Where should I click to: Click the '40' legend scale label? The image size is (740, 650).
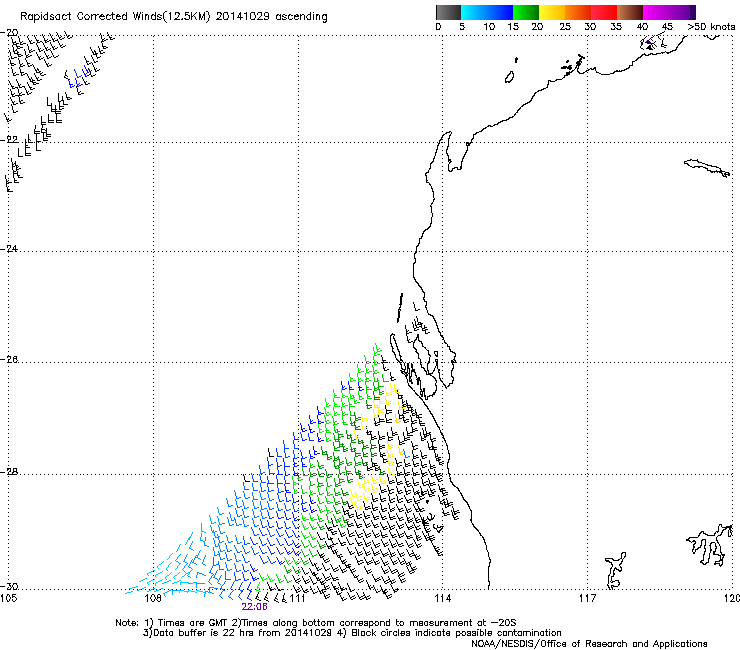(x=642, y=27)
